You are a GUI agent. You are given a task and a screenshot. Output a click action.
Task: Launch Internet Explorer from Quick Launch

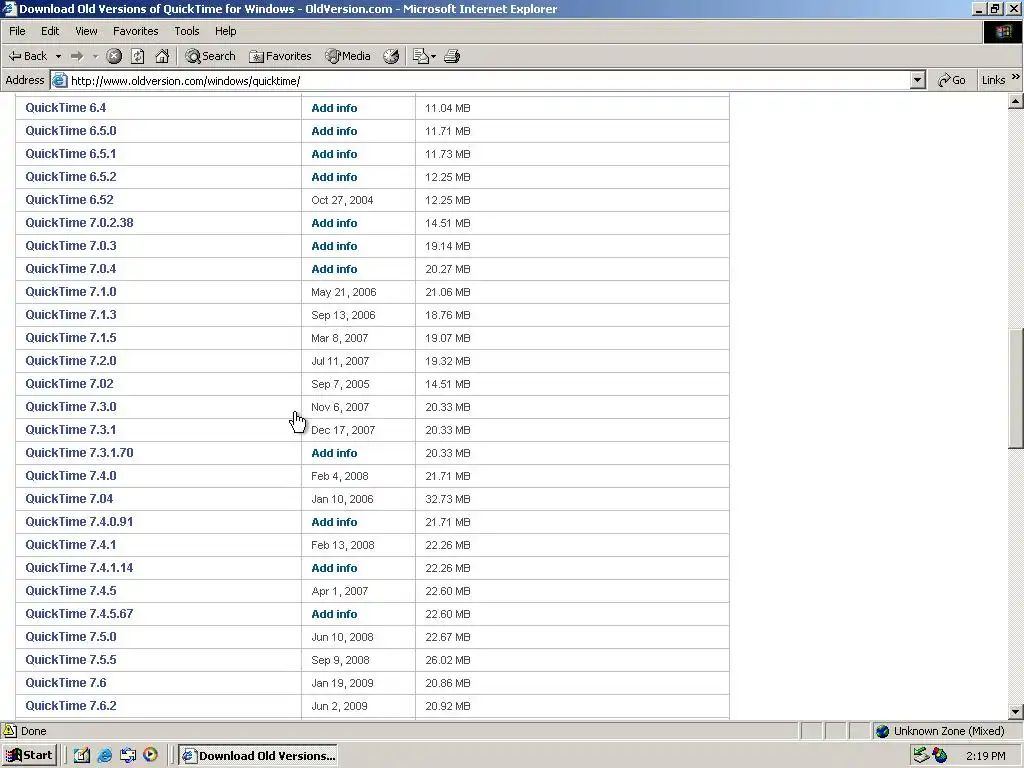point(104,756)
